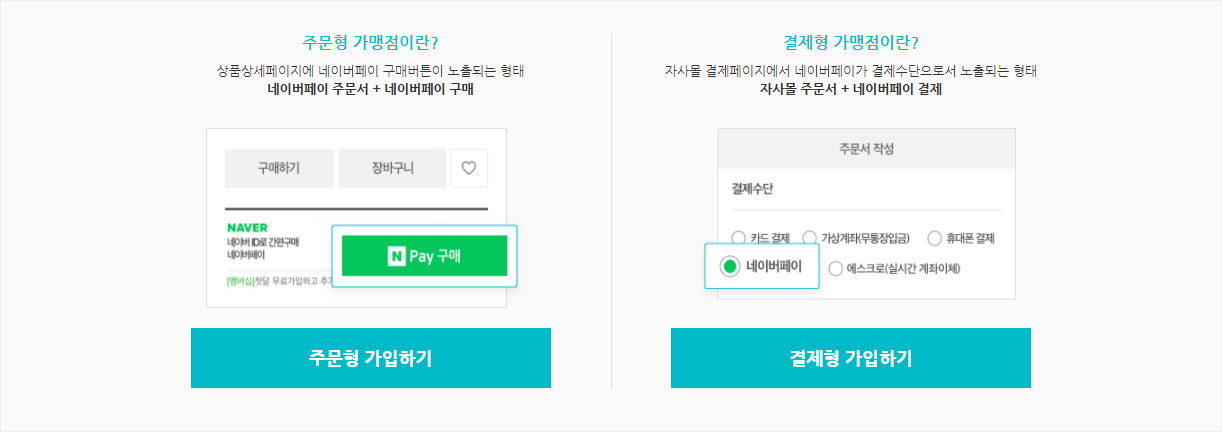Click the NAVER green logo text
The width and height of the screenshot is (1222, 432).
coord(247,227)
